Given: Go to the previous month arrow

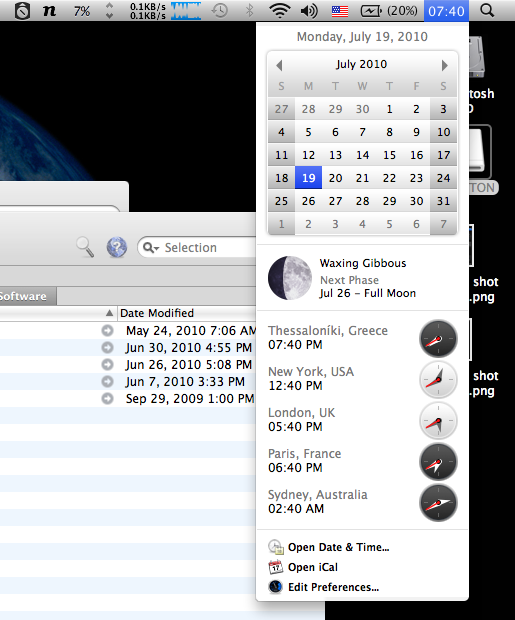Looking at the screenshot, I should (x=279, y=65).
